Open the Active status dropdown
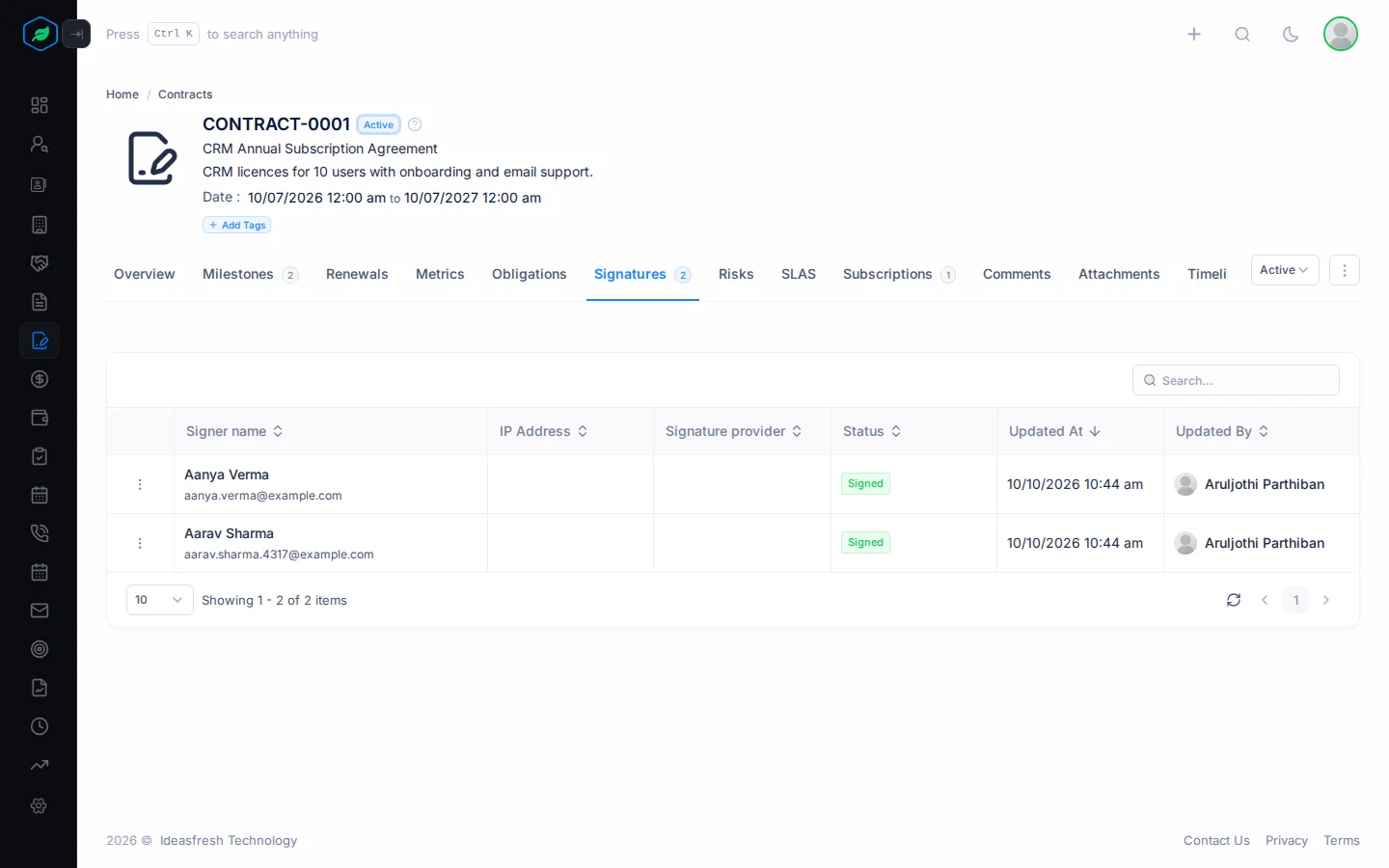 coord(1285,270)
